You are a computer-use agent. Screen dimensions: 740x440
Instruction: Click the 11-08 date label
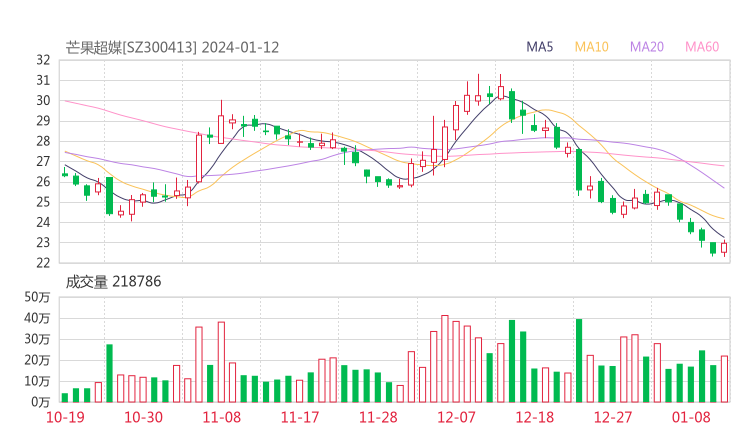tap(221, 417)
